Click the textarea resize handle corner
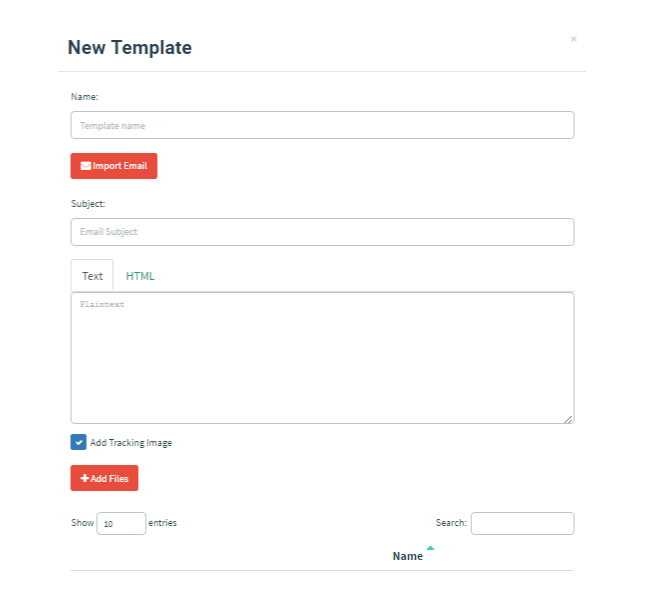This screenshot has width=654, height=602. click(x=568, y=418)
